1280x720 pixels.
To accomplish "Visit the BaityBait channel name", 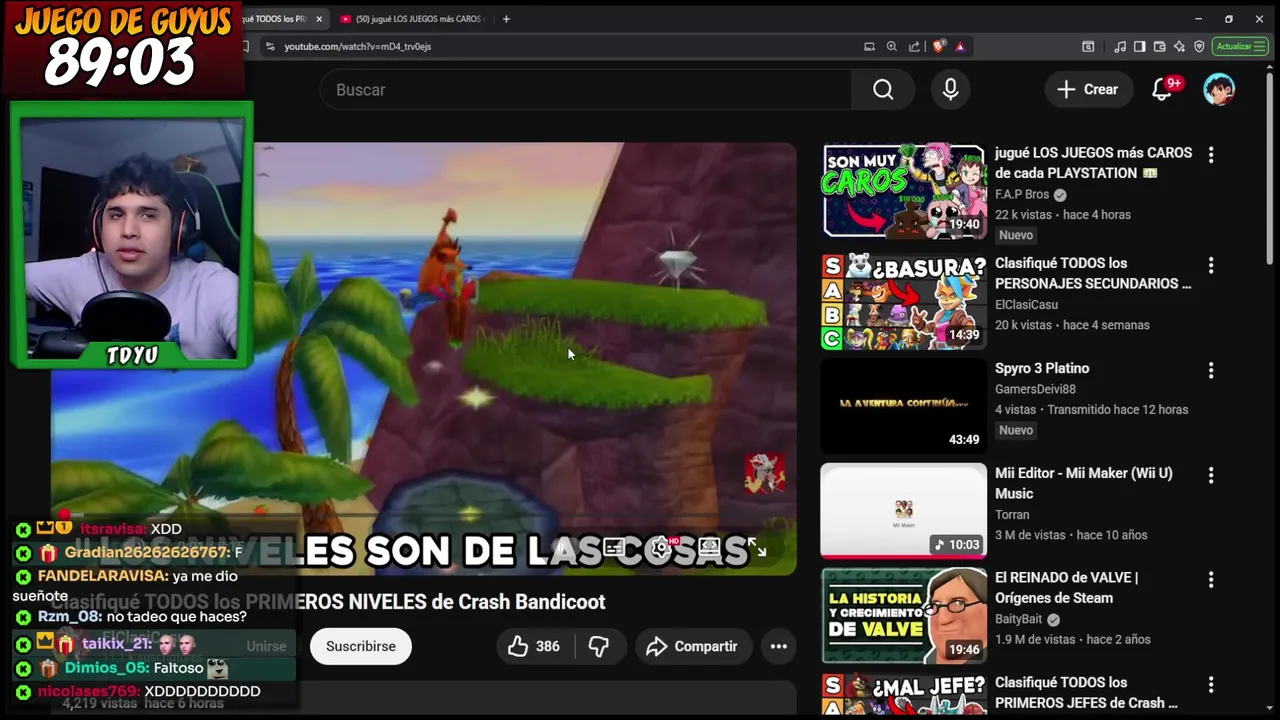I will [x=1018, y=619].
